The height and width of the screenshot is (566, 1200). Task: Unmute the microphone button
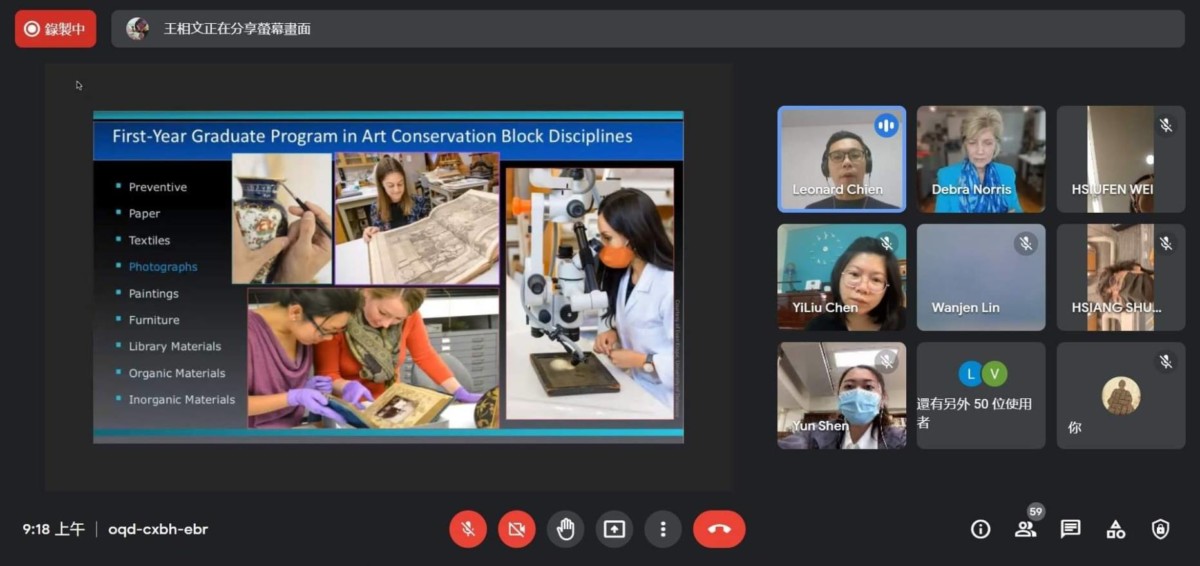coord(467,529)
